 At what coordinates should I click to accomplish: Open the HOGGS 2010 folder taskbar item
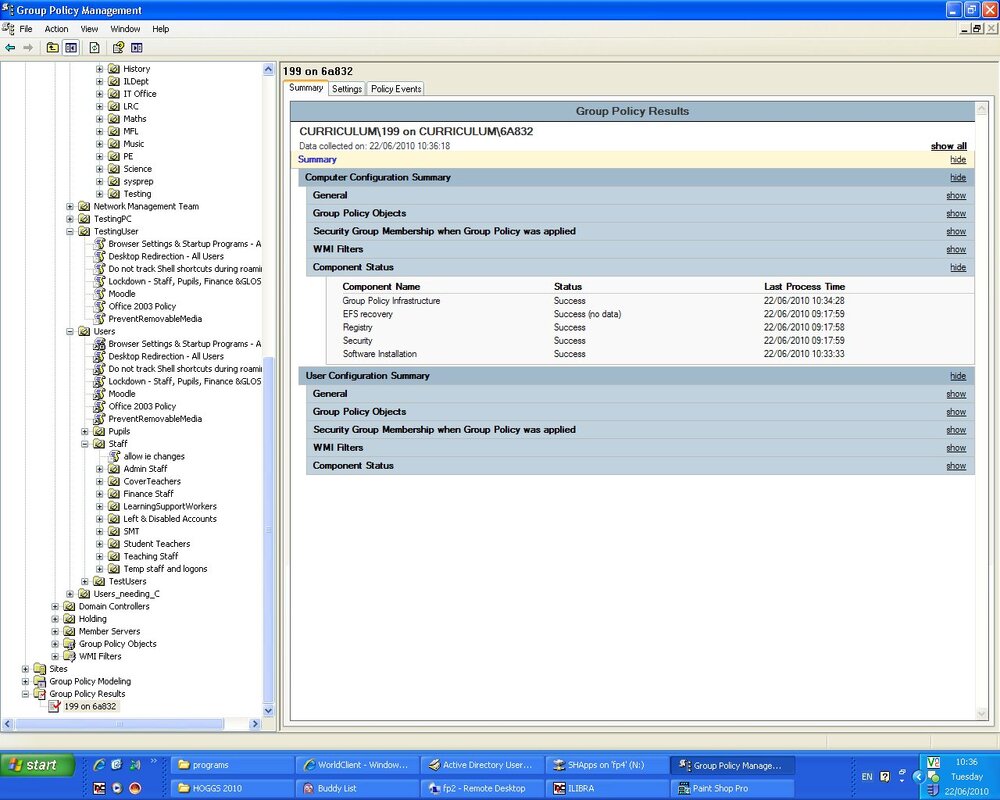coord(232,789)
